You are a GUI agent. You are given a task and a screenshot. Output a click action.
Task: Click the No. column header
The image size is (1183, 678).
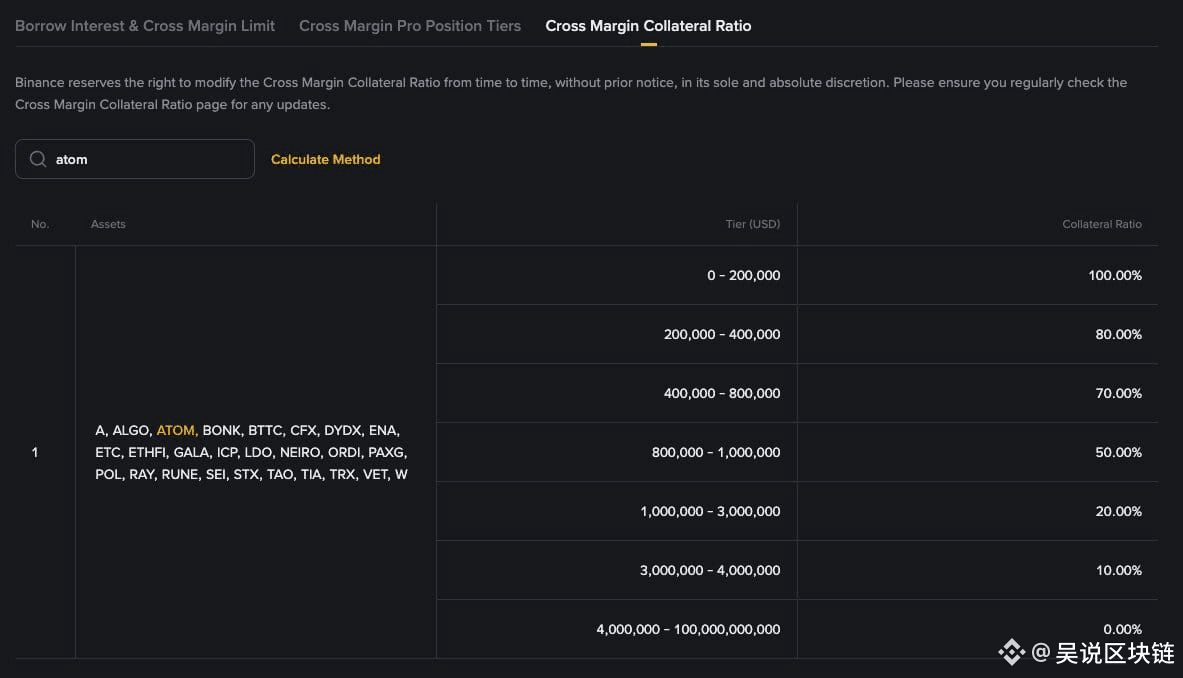tap(40, 224)
